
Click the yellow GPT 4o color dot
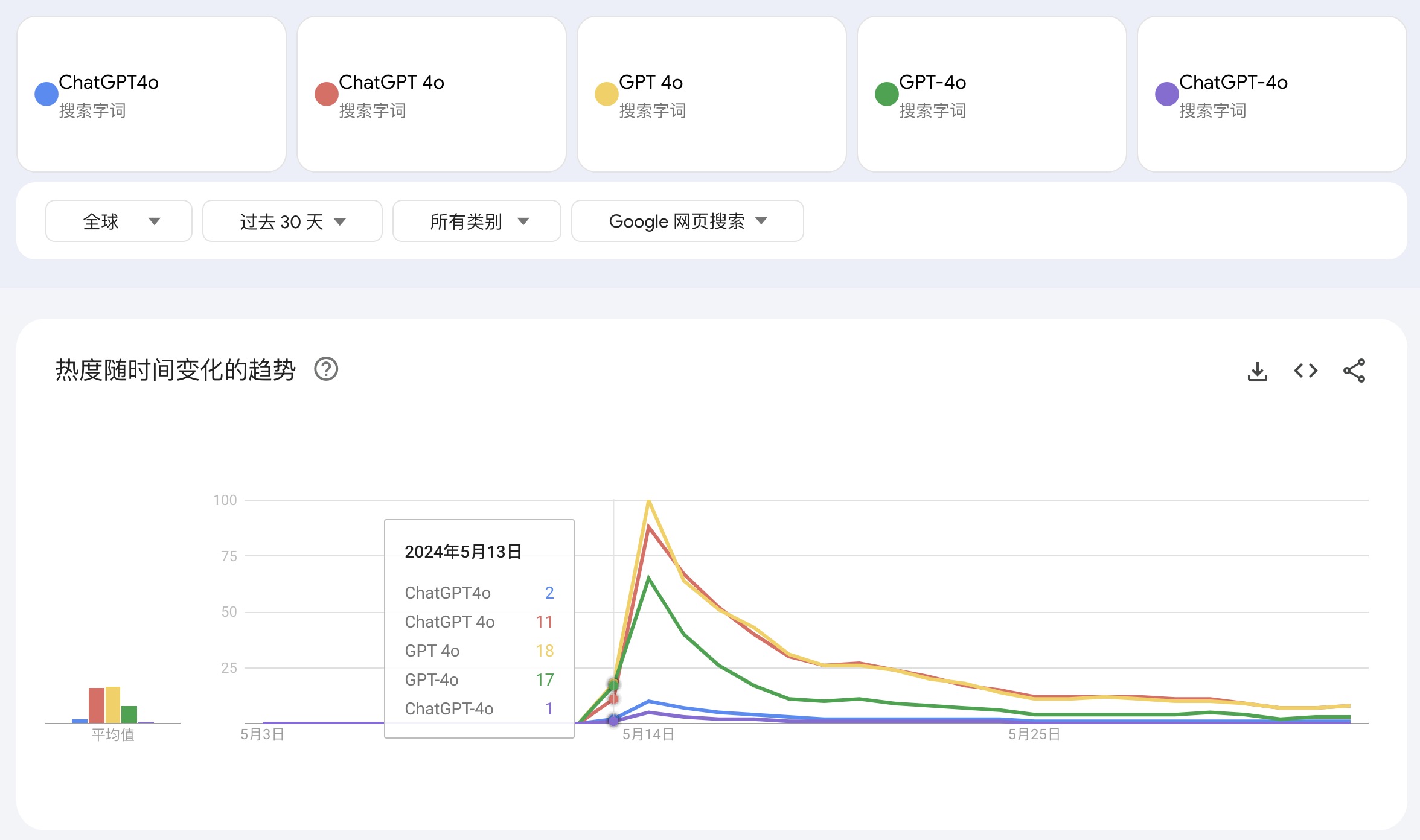[x=607, y=94]
